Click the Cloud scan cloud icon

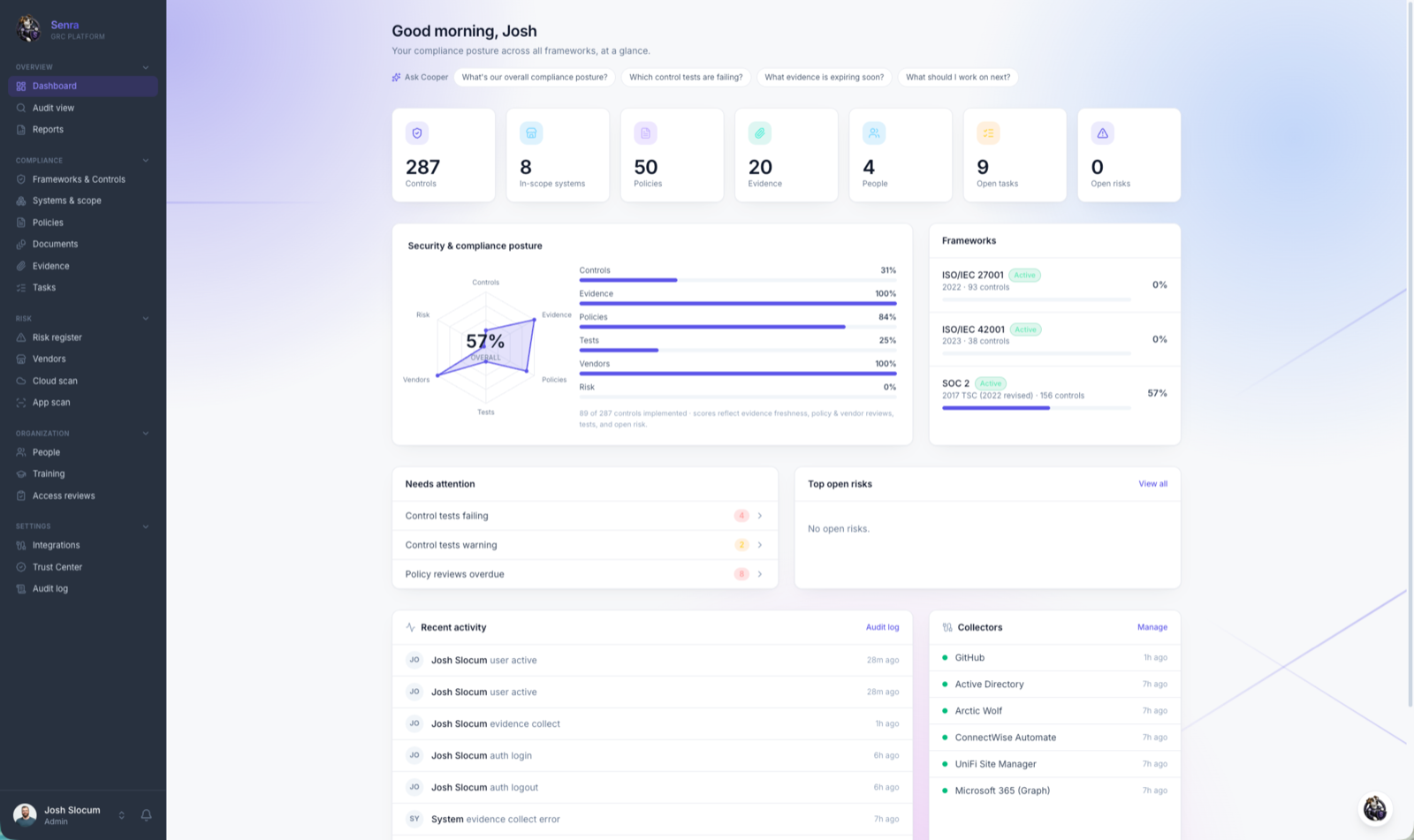(x=21, y=381)
